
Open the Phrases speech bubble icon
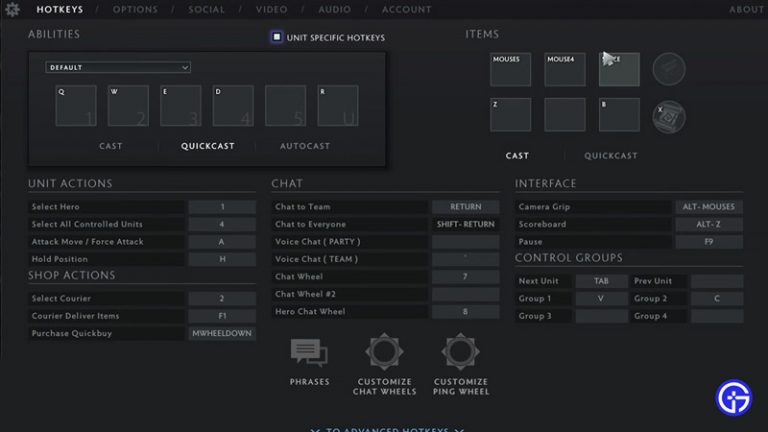tap(308, 355)
